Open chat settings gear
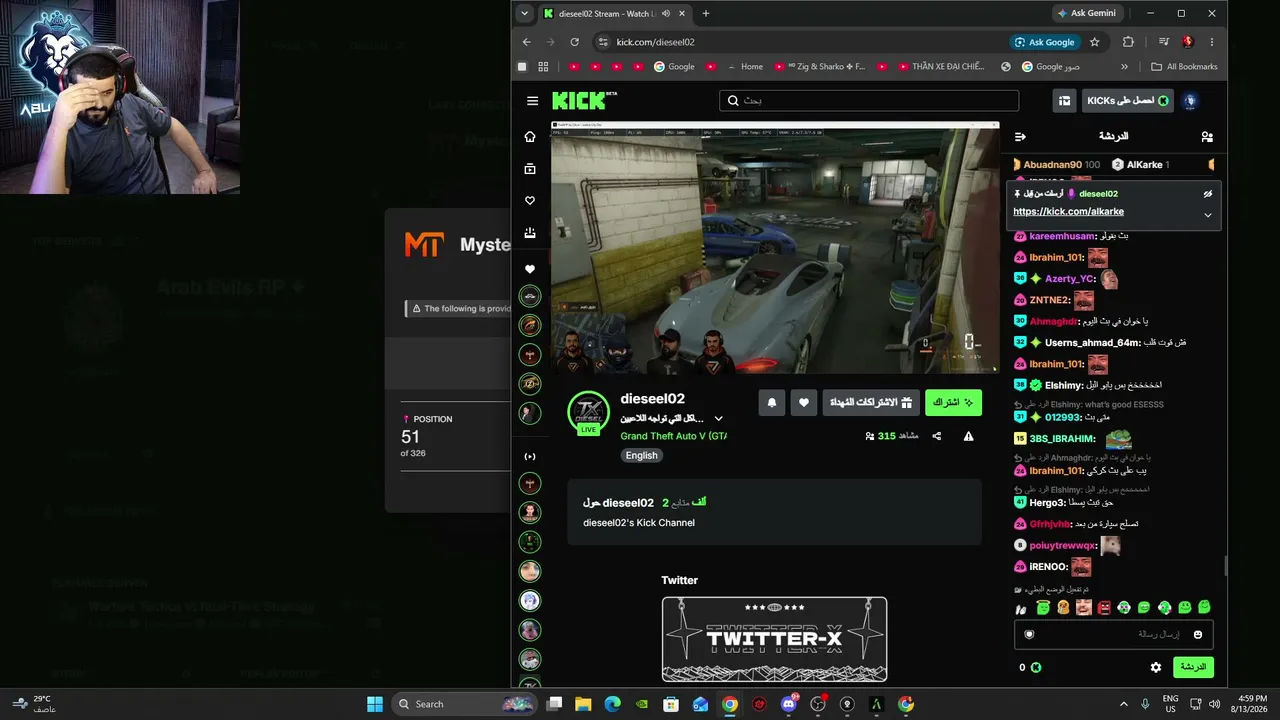 click(x=1156, y=667)
